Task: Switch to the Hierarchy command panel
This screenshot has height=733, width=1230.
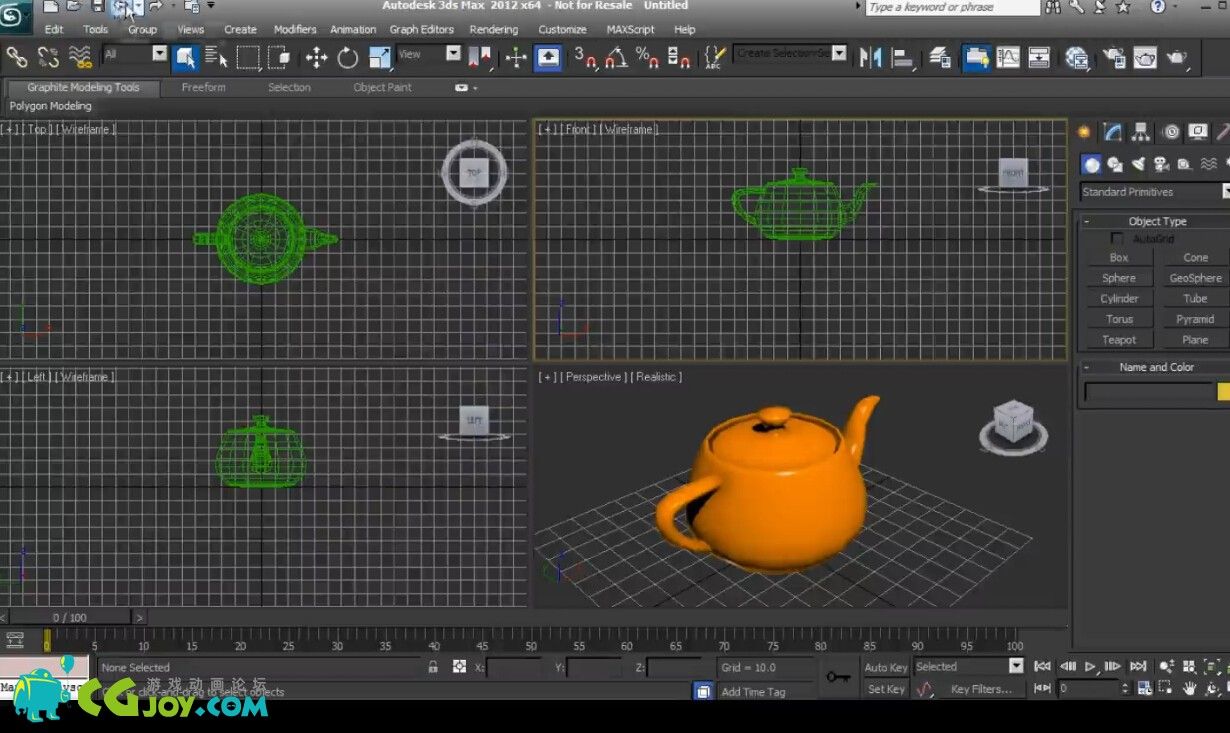Action: tap(1142, 132)
